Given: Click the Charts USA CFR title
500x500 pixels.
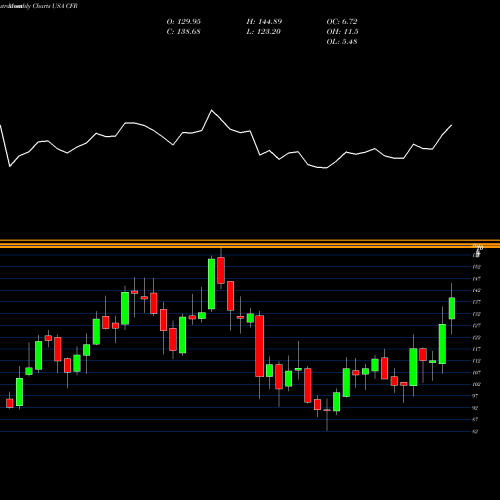Looking at the screenshot, I should [x=55, y=6].
